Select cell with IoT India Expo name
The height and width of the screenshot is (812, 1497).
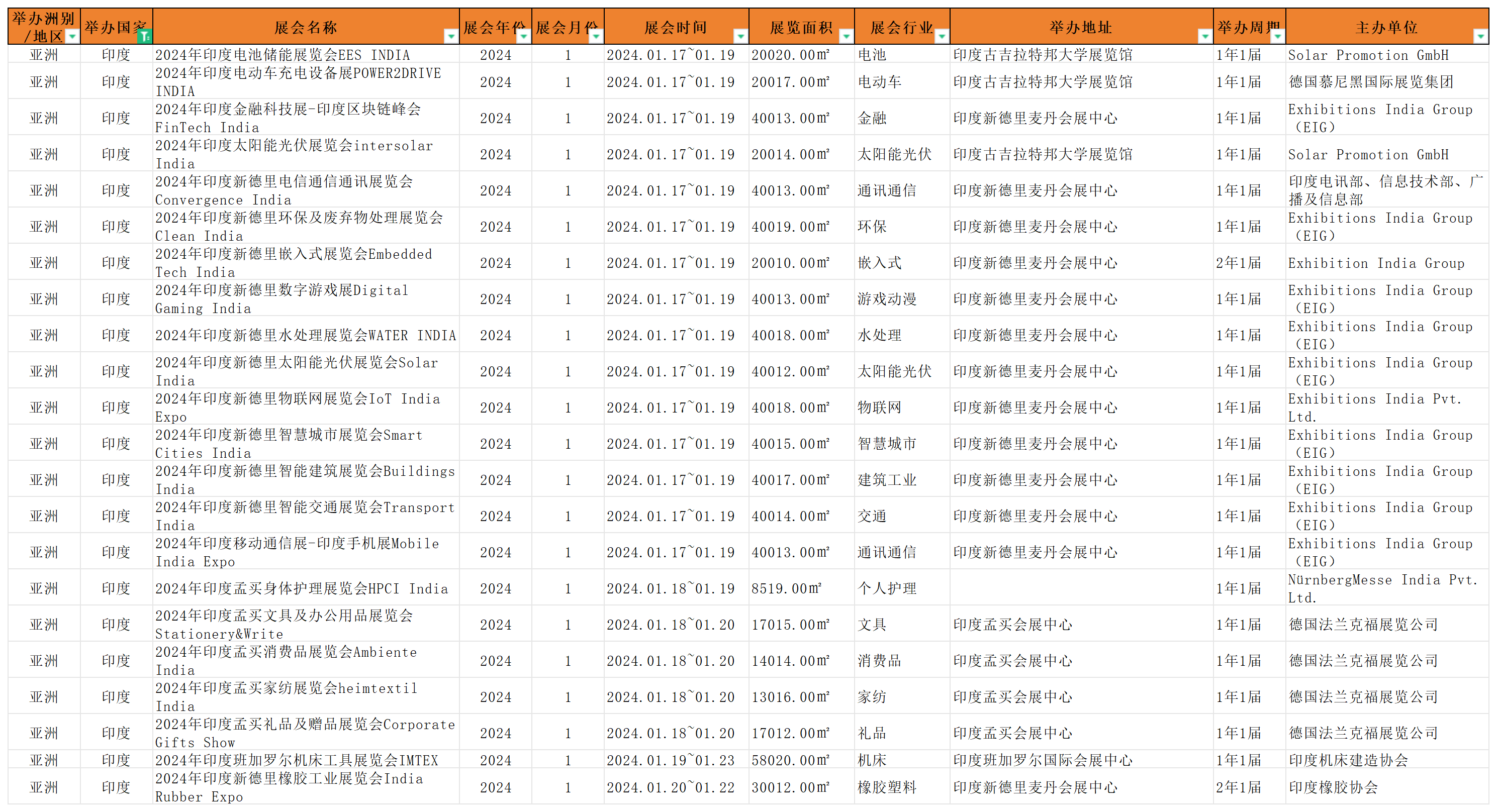(306, 407)
